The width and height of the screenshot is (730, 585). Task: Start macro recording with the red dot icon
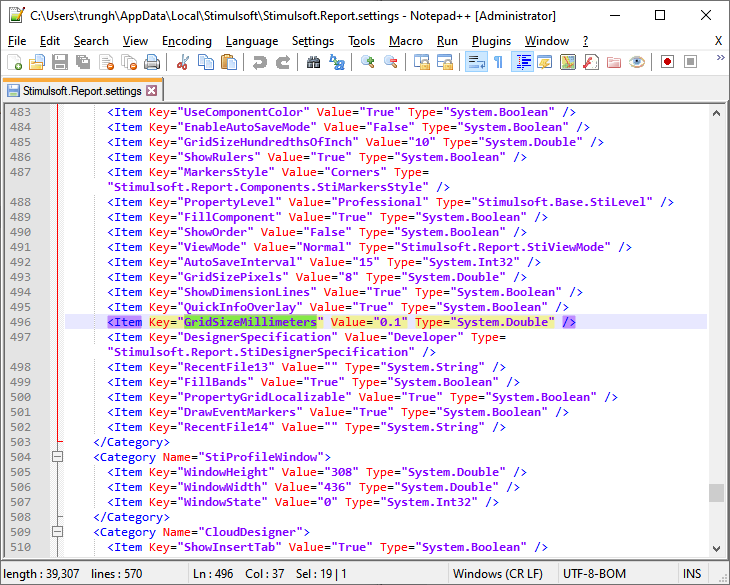(667, 62)
